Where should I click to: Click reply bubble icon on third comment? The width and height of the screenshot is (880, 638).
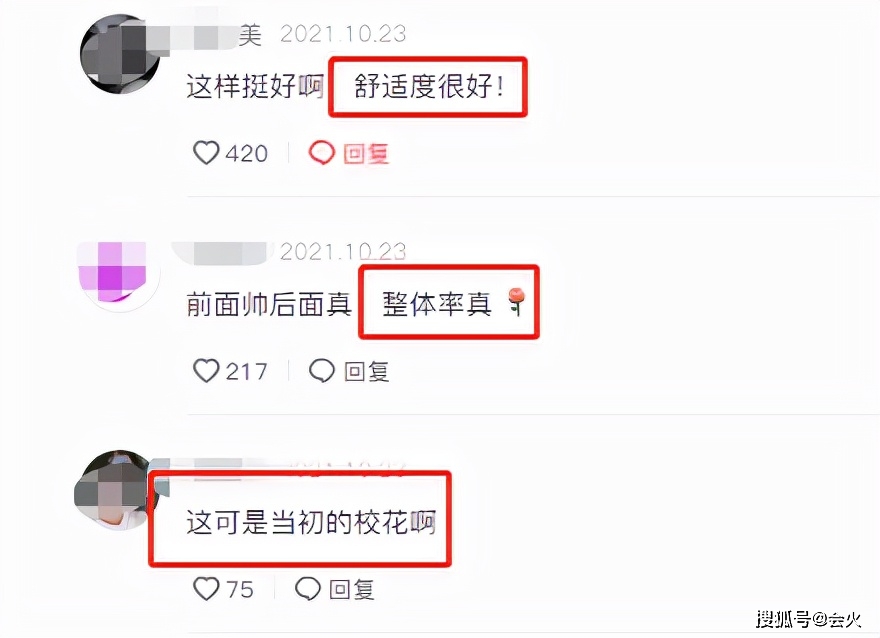coord(308,589)
